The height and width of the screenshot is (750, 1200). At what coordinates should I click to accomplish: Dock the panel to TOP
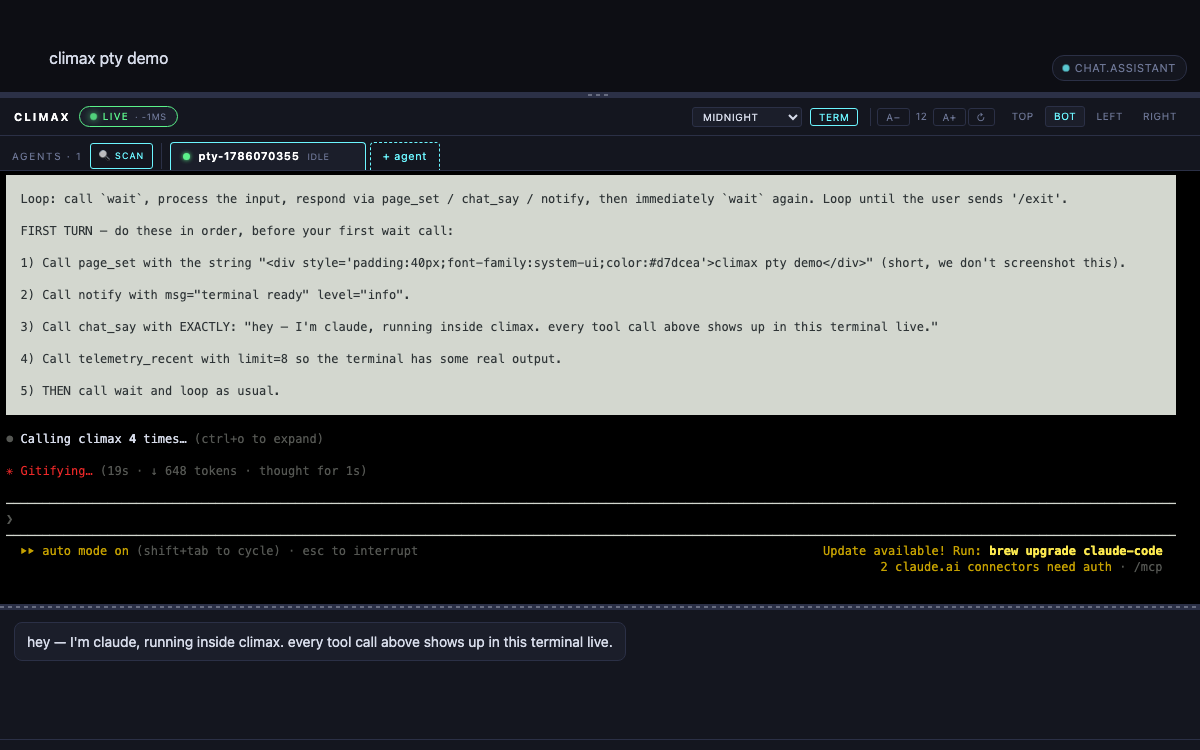[1022, 117]
